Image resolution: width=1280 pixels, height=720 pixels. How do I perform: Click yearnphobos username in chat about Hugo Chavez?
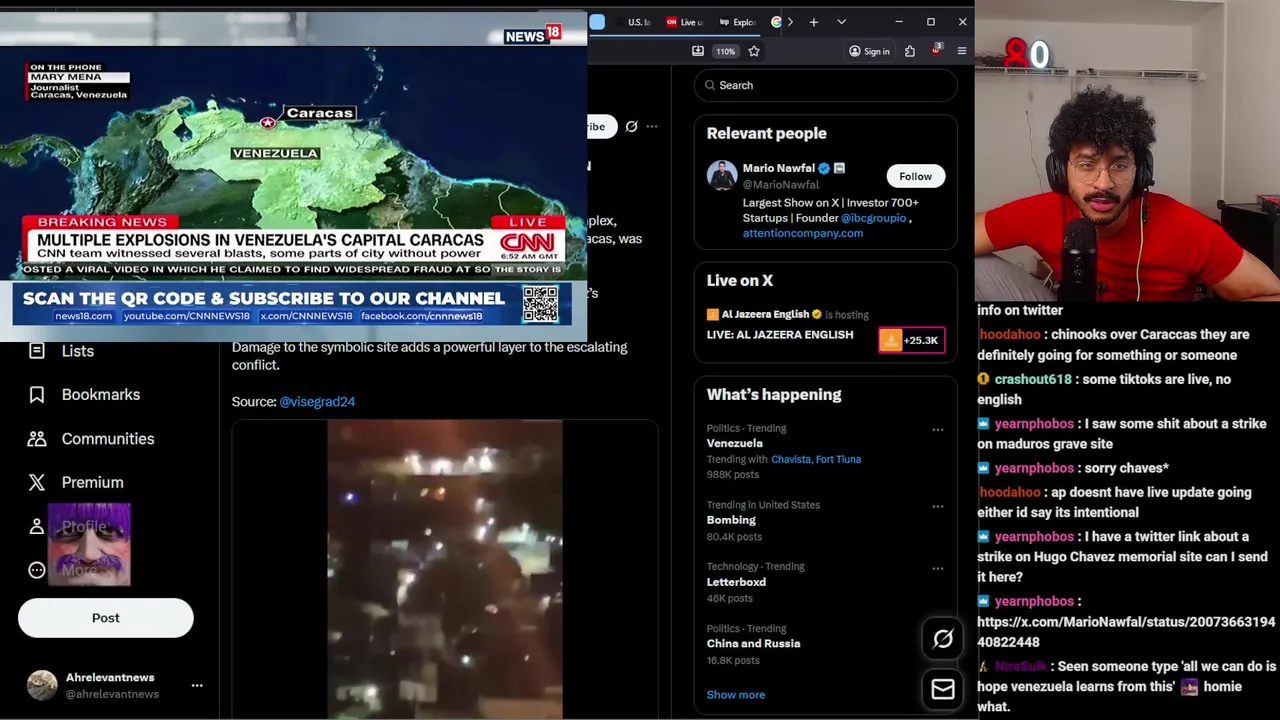click(1034, 536)
